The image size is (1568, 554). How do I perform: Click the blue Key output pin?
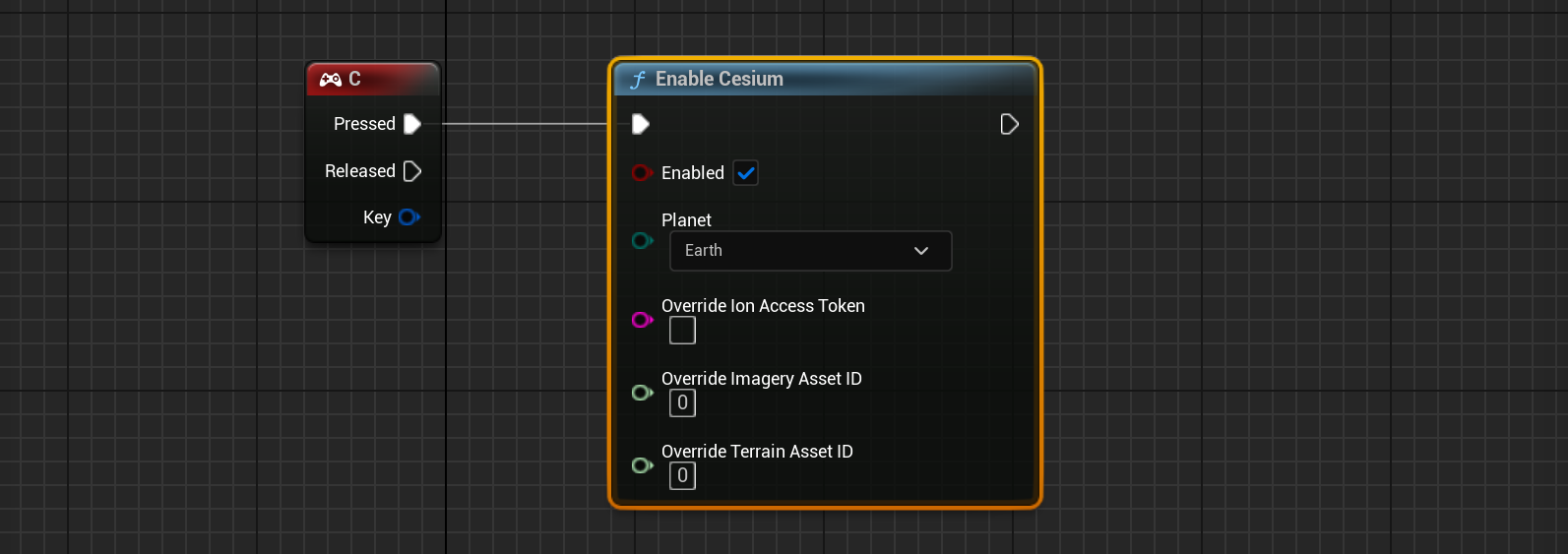pyautogui.click(x=409, y=217)
